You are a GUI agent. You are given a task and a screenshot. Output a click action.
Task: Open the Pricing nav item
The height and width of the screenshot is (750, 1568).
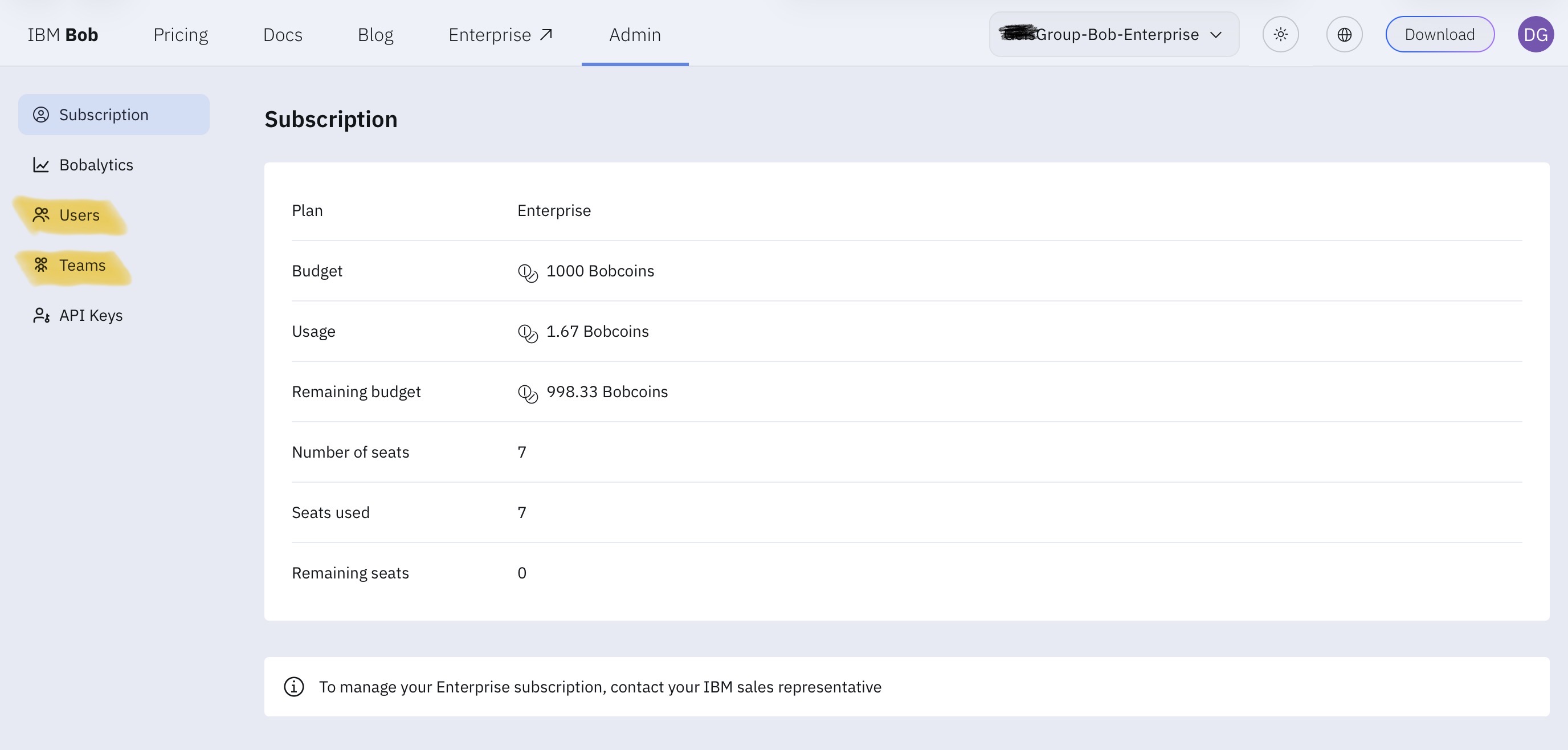coord(181,35)
